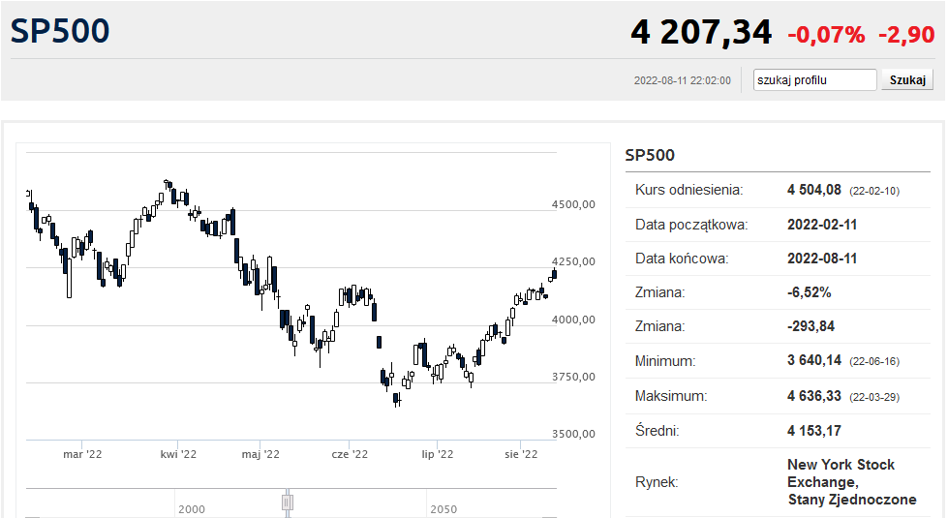This screenshot has height=518, width=948.
Task: Click the 'szukaj profilu' search field
Action: click(814, 80)
